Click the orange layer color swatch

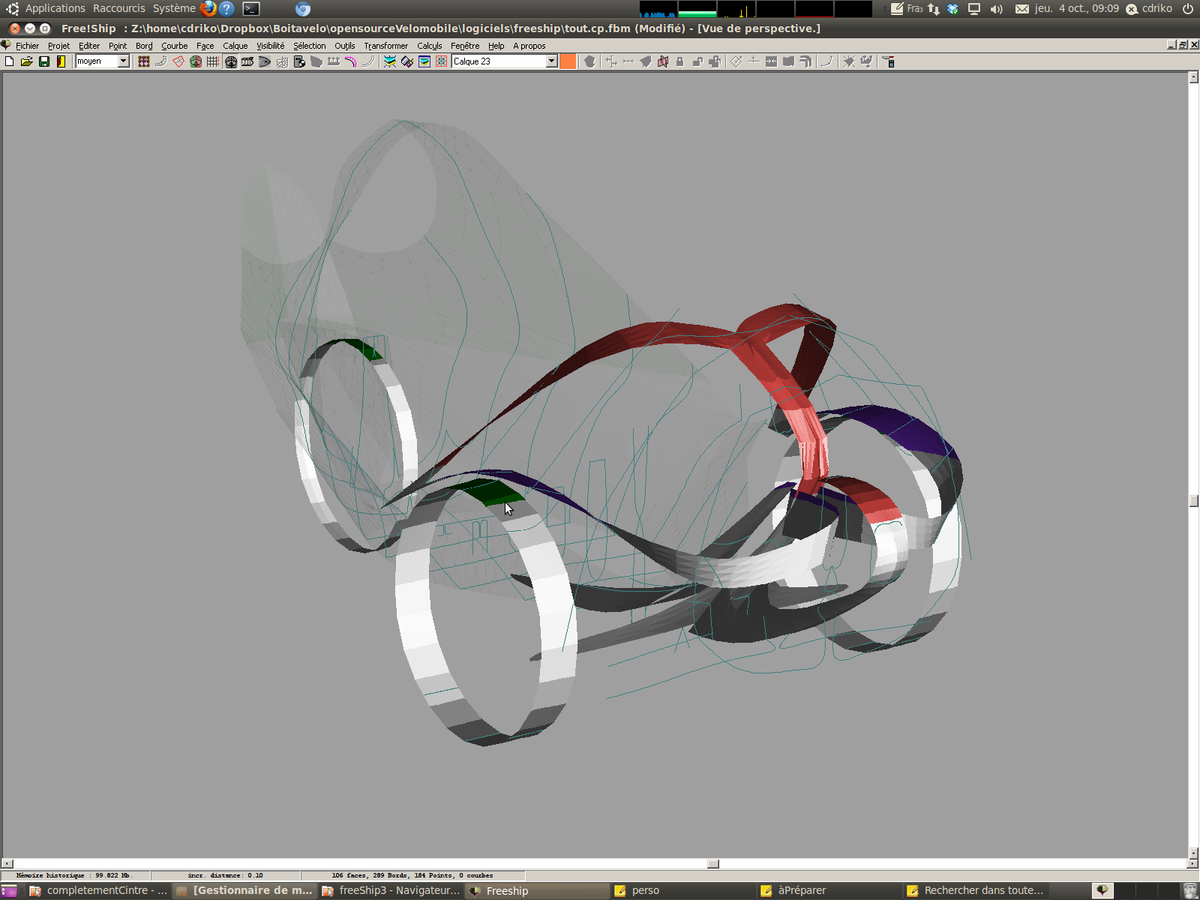(568, 62)
